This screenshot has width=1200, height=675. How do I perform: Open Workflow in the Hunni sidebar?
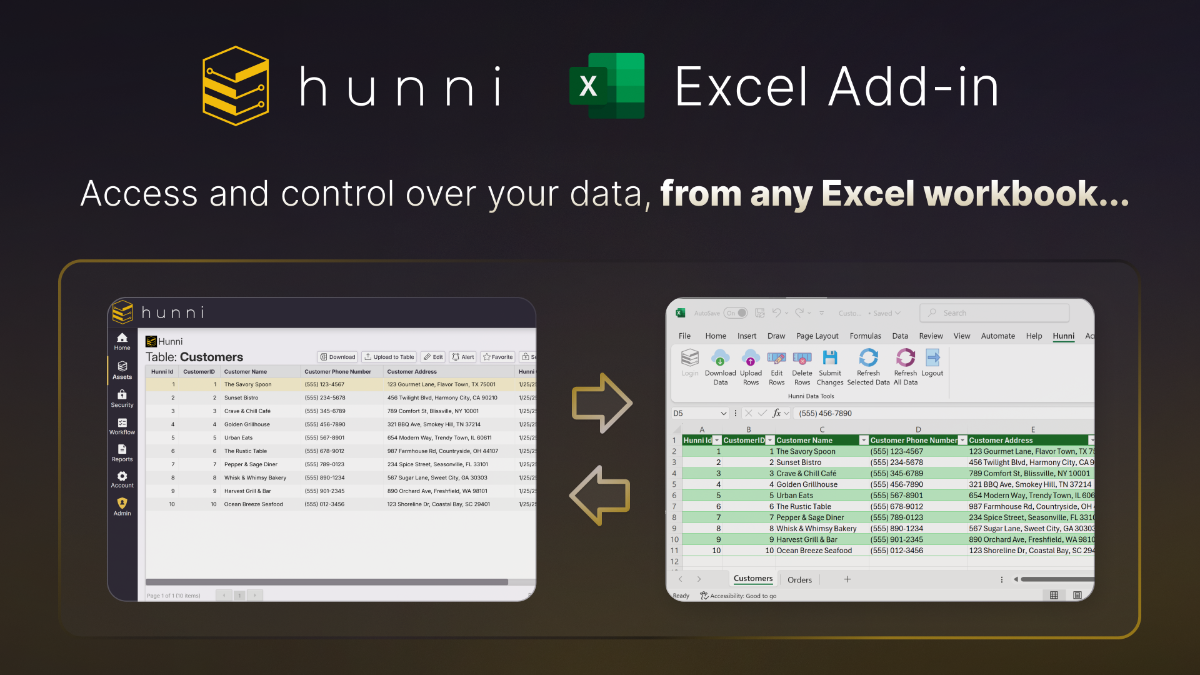click(122, 425)
